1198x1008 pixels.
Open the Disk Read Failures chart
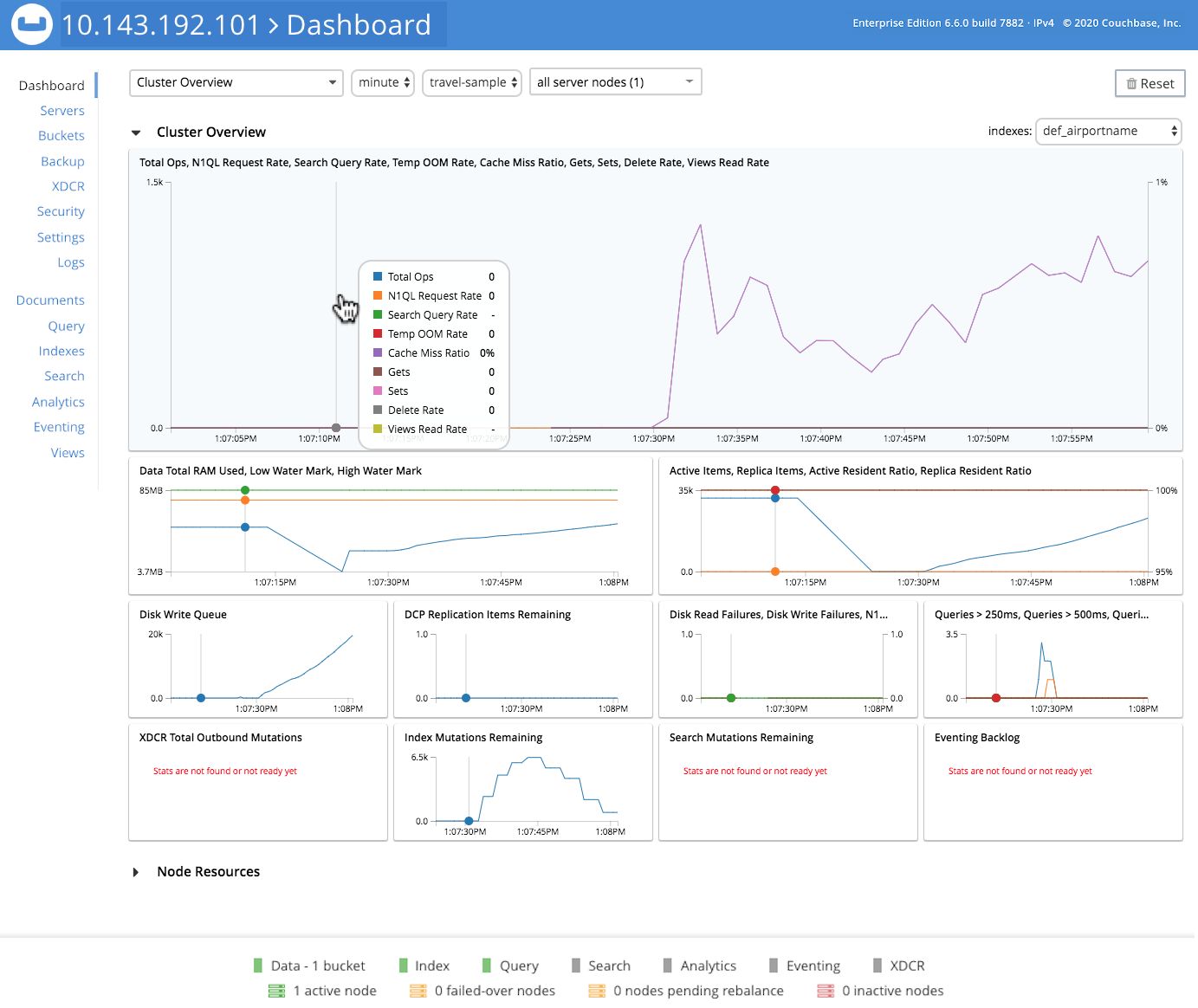point(788,659)
